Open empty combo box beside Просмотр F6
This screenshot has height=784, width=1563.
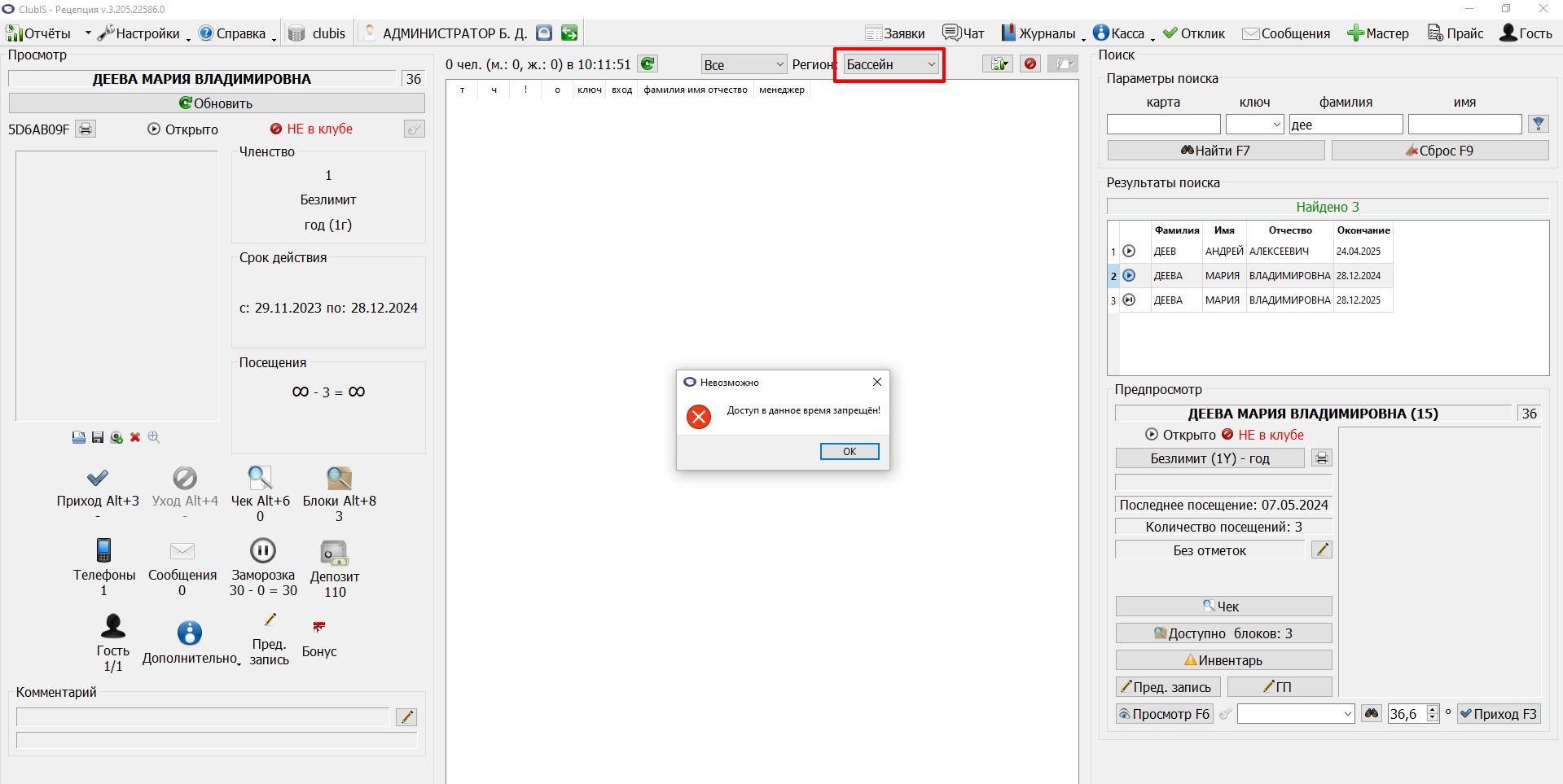[x=1296, y=714]
